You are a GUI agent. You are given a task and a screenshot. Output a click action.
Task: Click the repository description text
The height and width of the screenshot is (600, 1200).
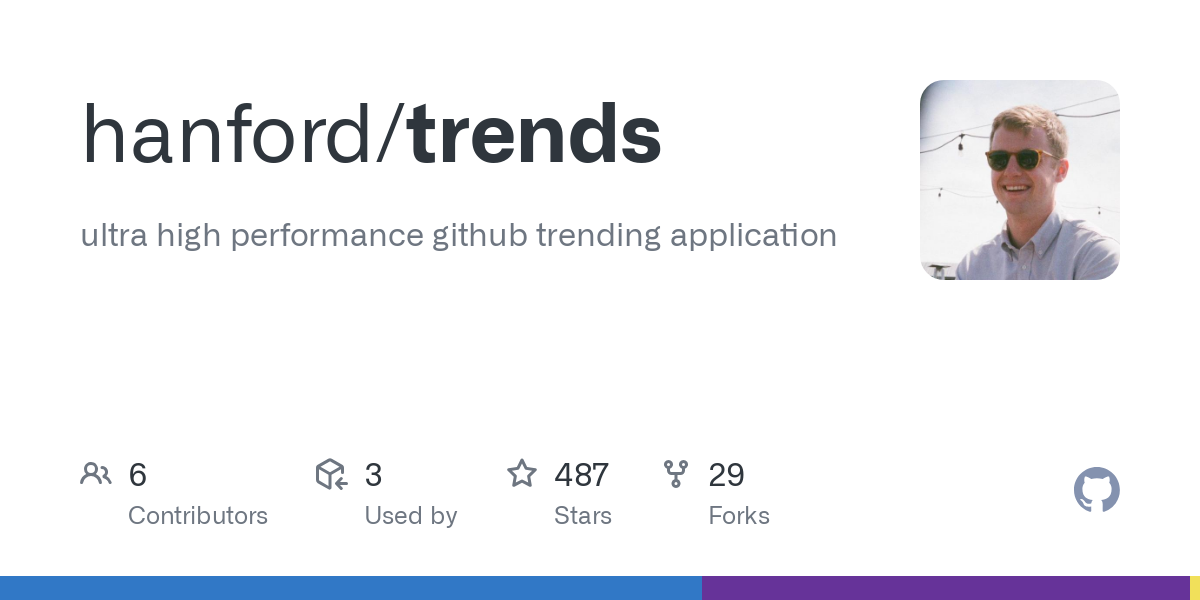point(459,236)
